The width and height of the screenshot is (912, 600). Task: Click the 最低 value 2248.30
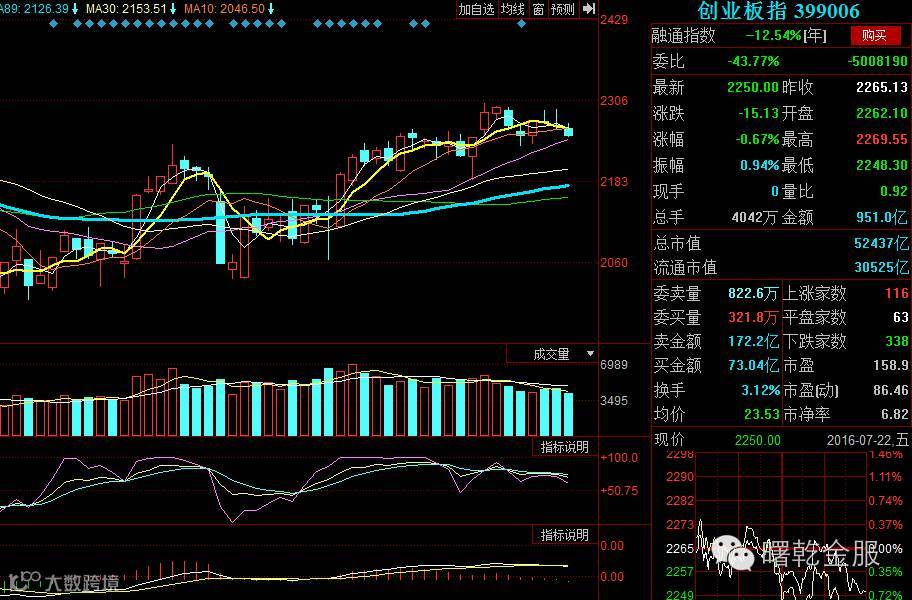coord(882,166)
